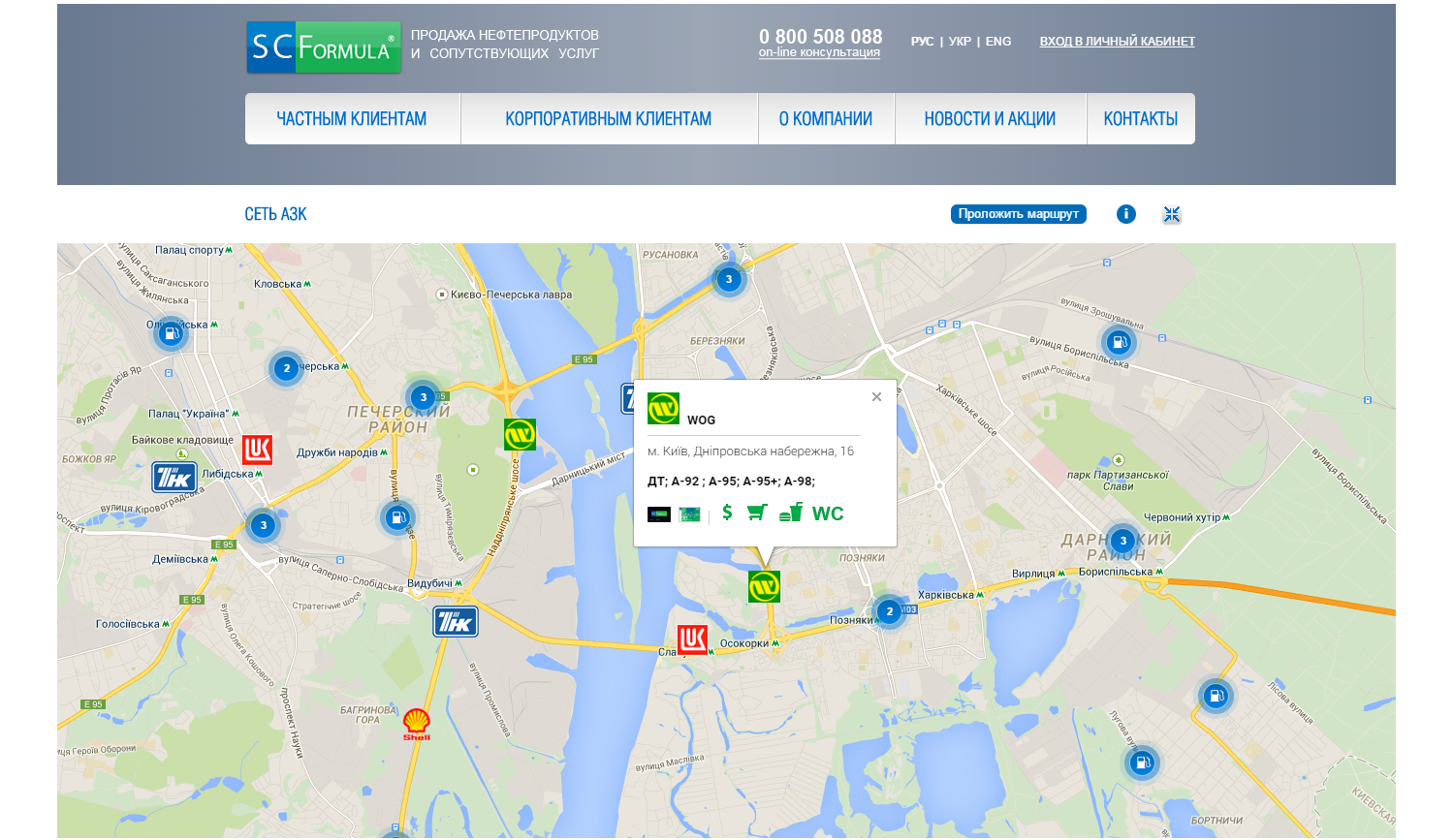The image size is (1454, 840).
Task: Open the cluster of 2 near Кловська
Action: (286, 368)
